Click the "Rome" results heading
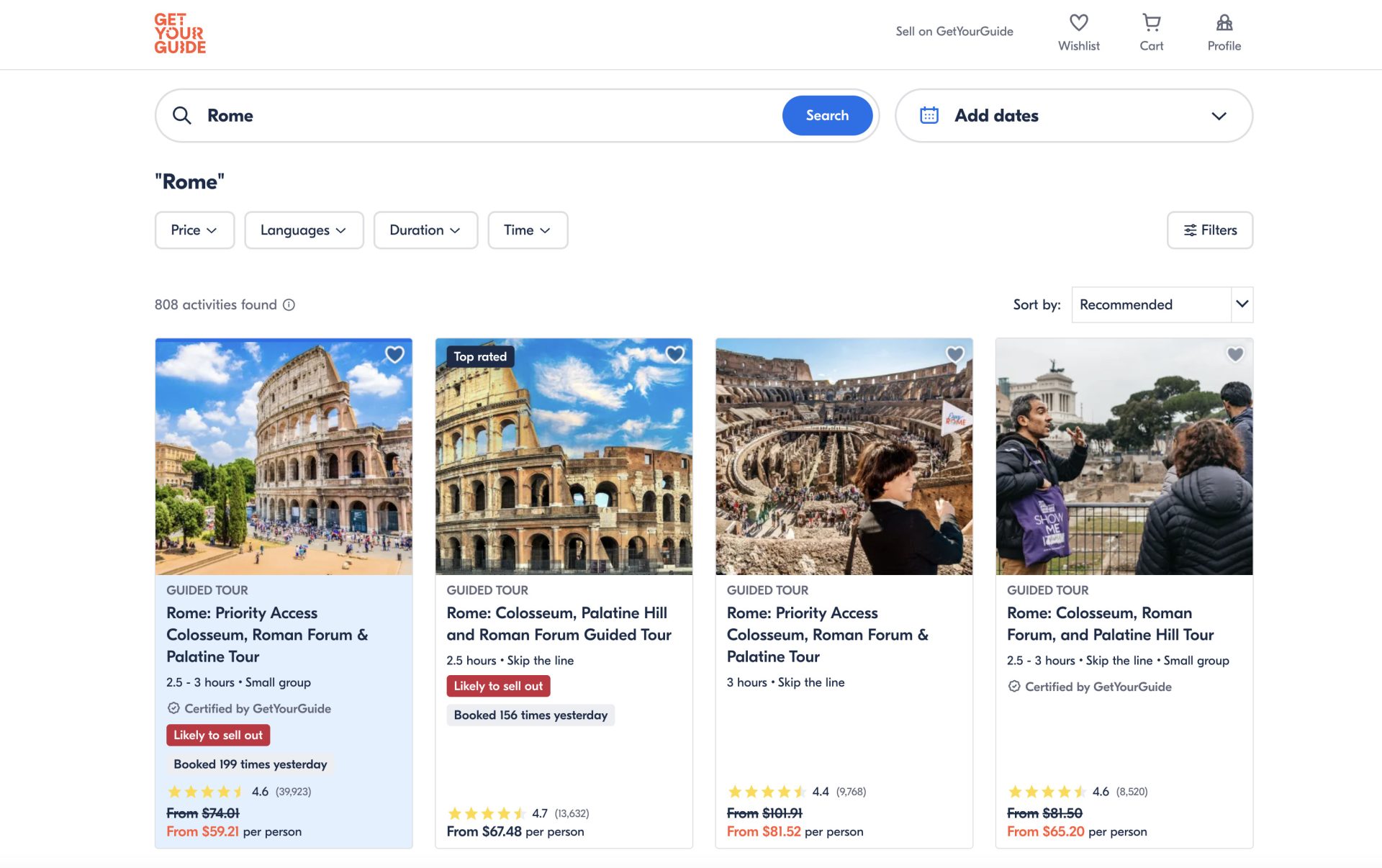Screen dimensions: 1382x868 pyautogui.click(x=189, y=181)
